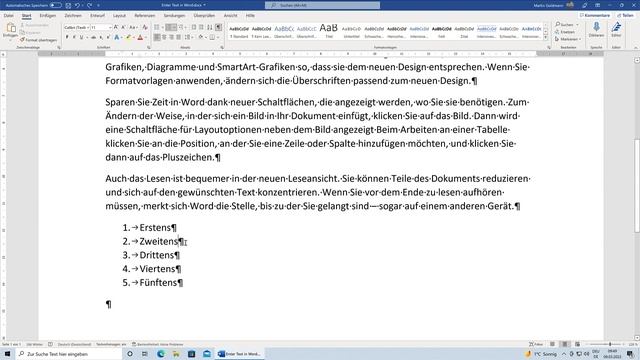Click the Save icon in title bar
The width and height of the screenshot is (640, 360).
tap(68, 5)
